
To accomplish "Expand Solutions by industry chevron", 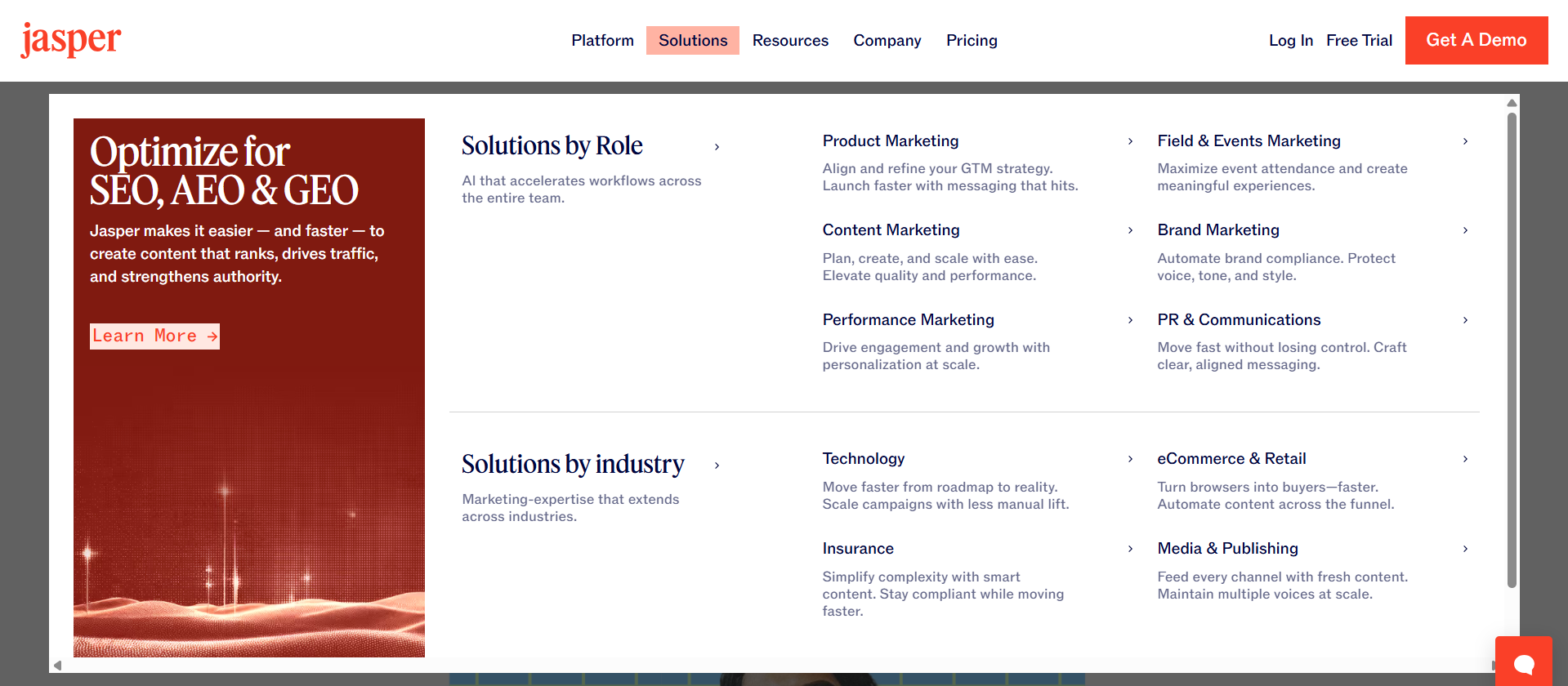I will point(717,465).
